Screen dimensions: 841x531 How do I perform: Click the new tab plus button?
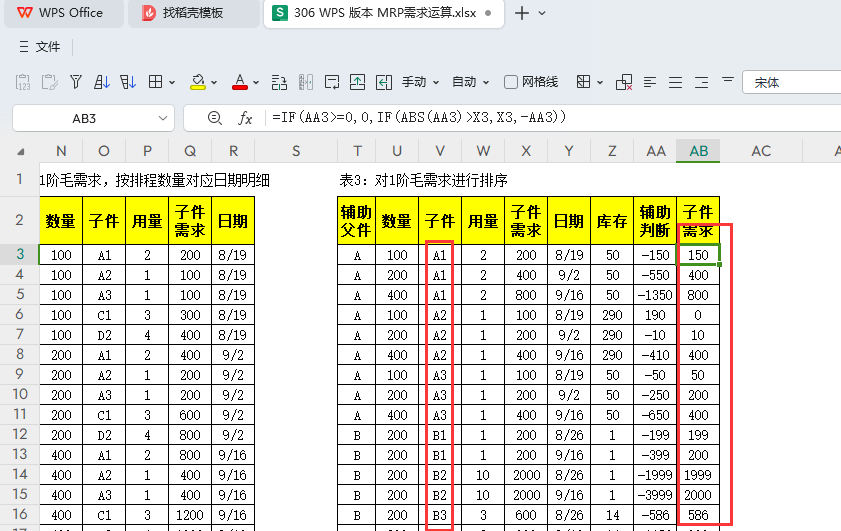coord(521,13)
